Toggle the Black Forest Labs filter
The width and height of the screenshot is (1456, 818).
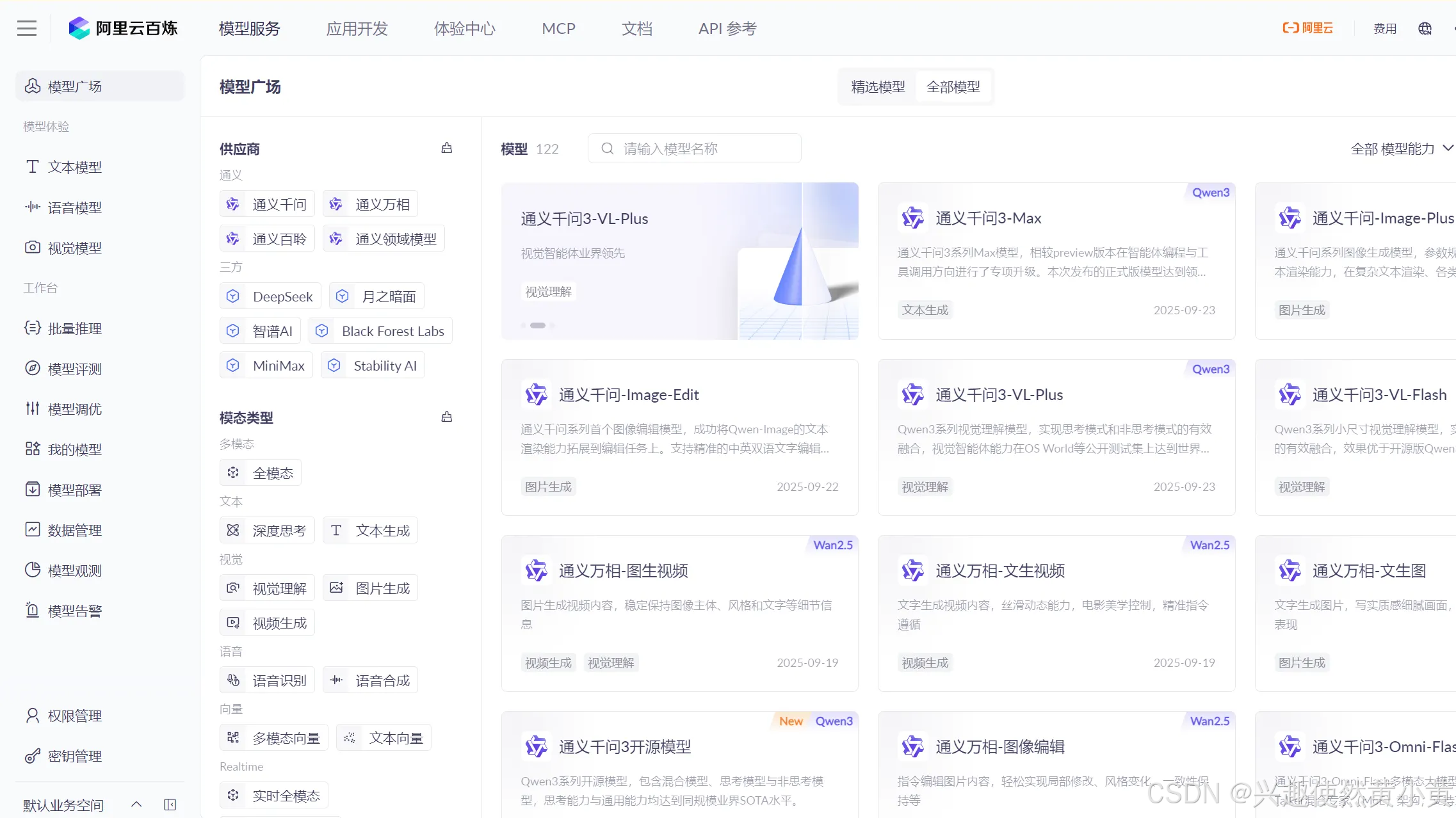pyautogui.click(x=380, y=331)
